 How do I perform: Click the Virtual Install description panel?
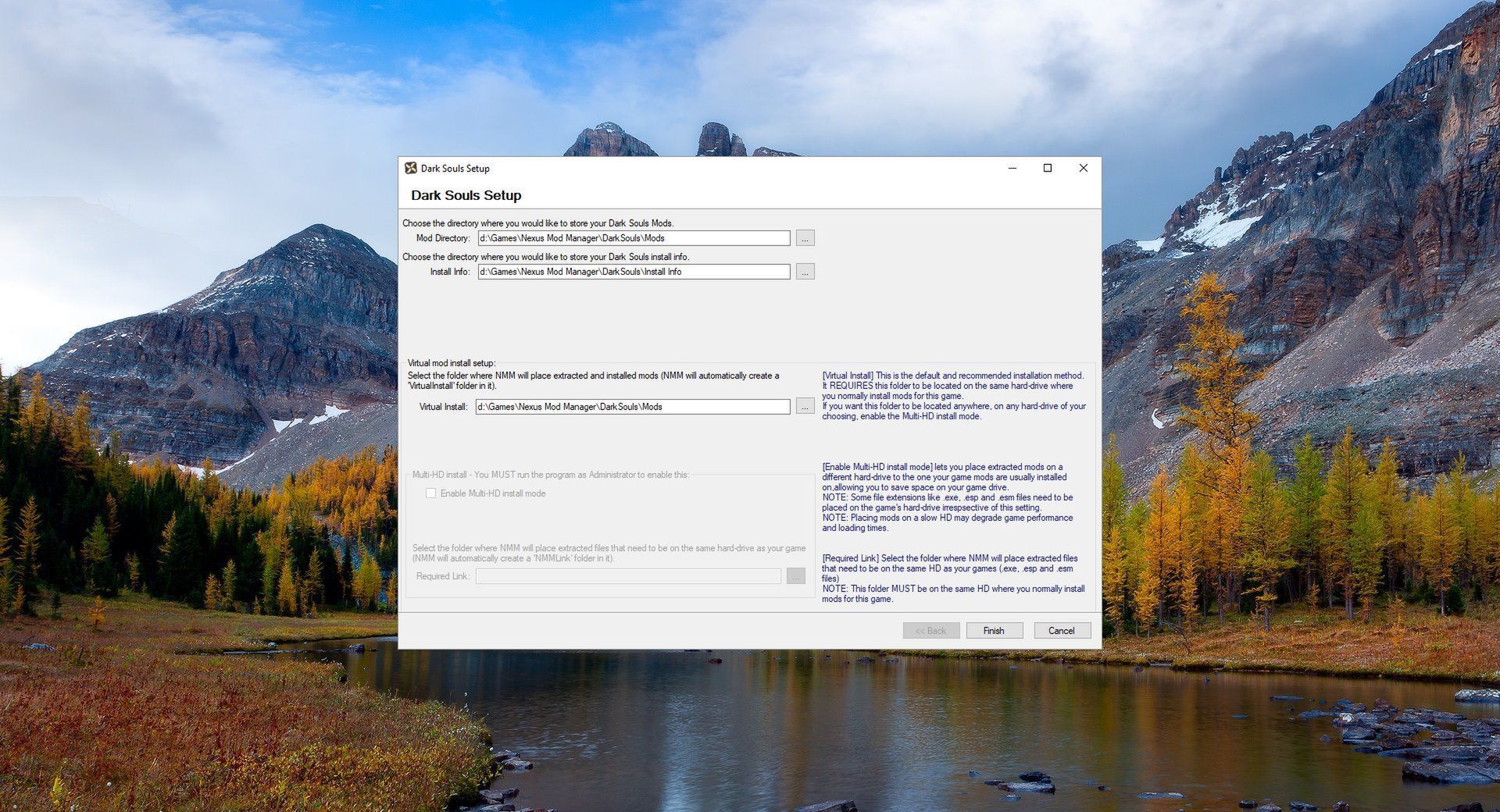953,396
